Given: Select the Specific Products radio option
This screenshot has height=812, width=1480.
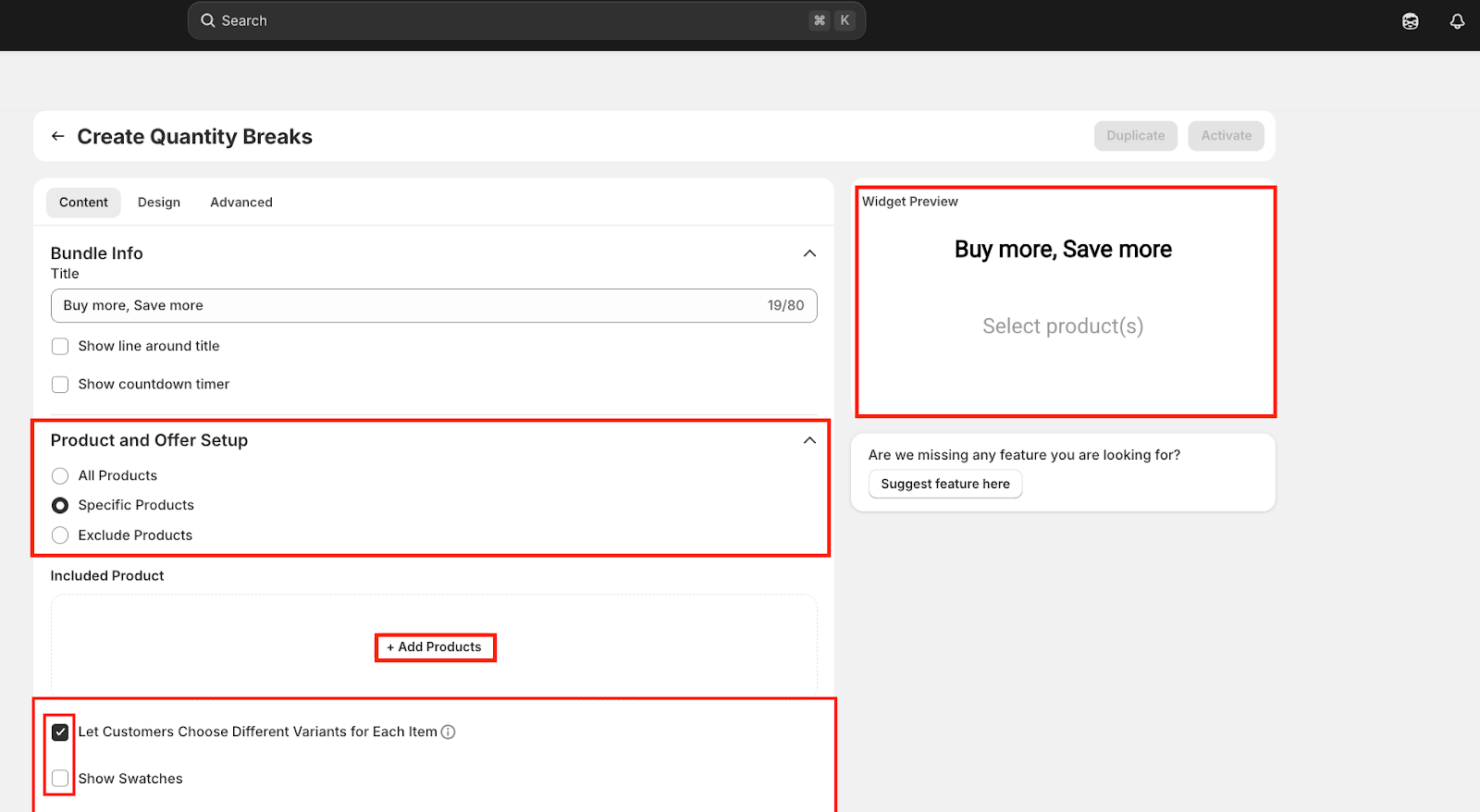Looking at the screenshot, I should (x=60, y=506).
